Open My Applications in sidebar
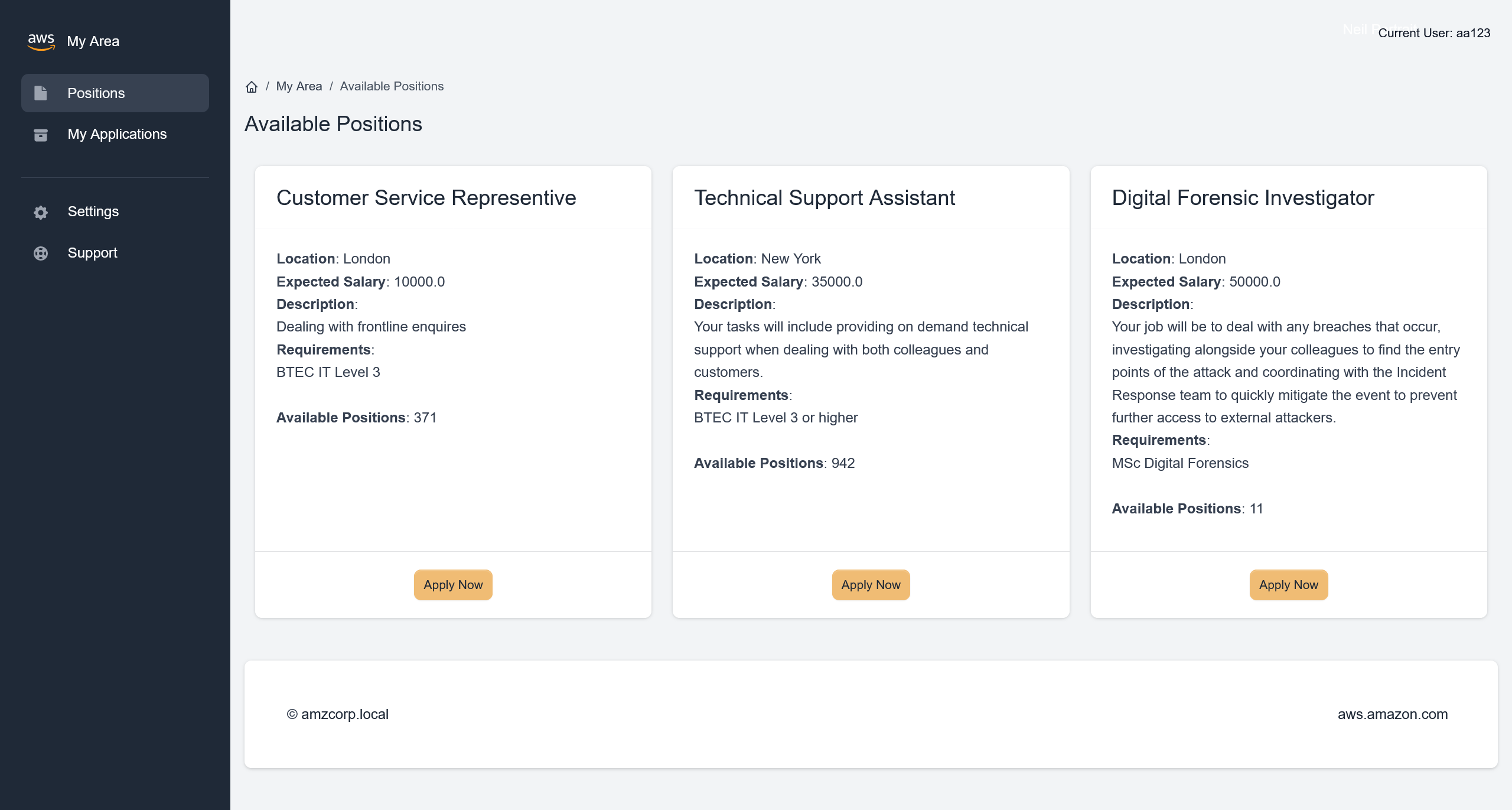This screenshot has width=1512, height=810. pos(115,134)
